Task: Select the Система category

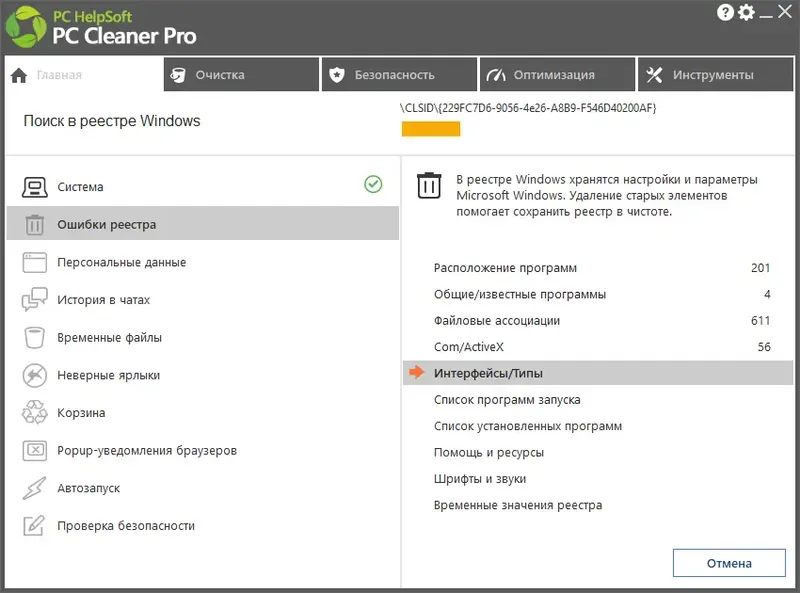Action: (203, 187)
